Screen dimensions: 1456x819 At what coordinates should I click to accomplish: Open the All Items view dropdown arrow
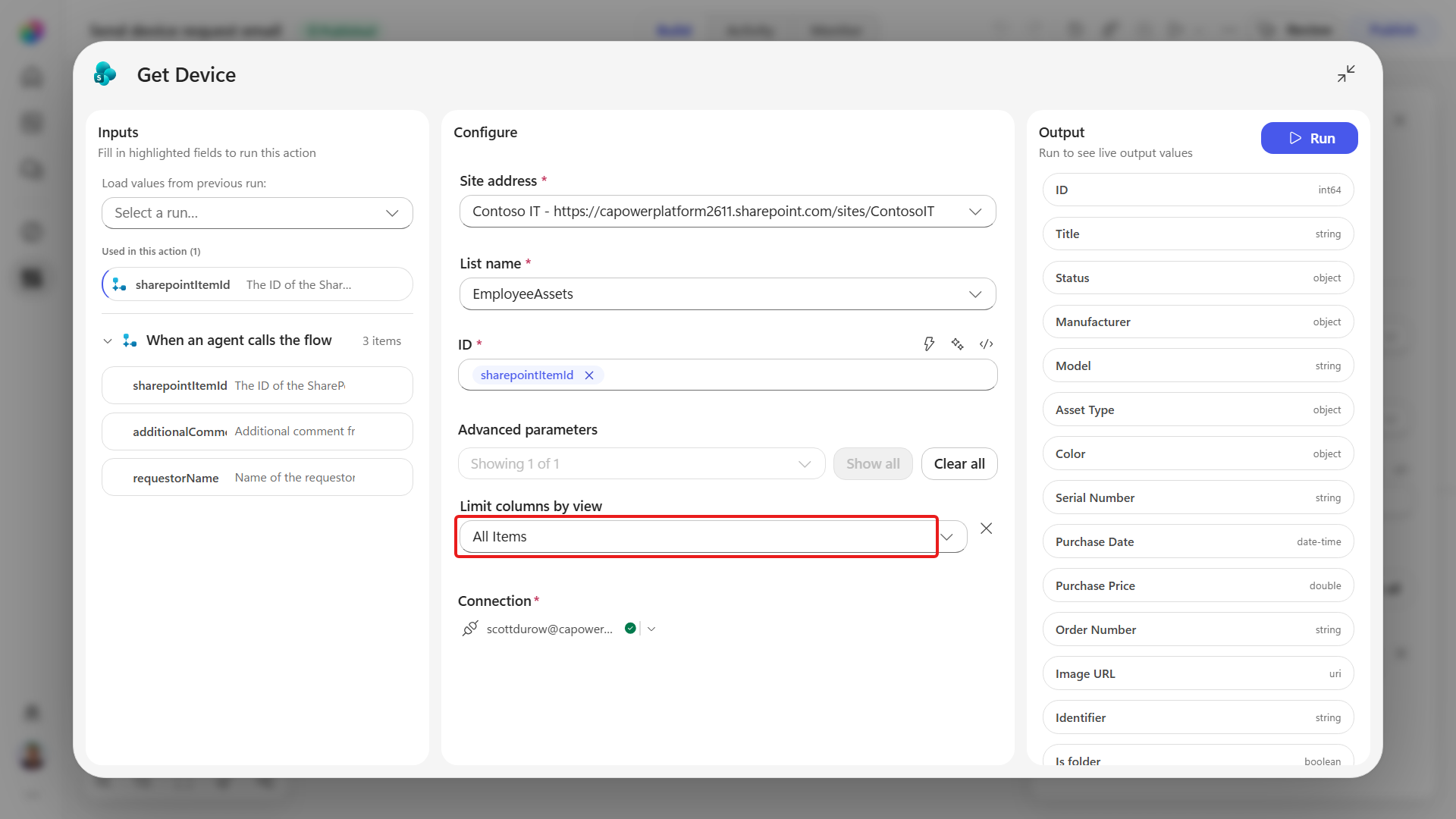tap(947, 537)
